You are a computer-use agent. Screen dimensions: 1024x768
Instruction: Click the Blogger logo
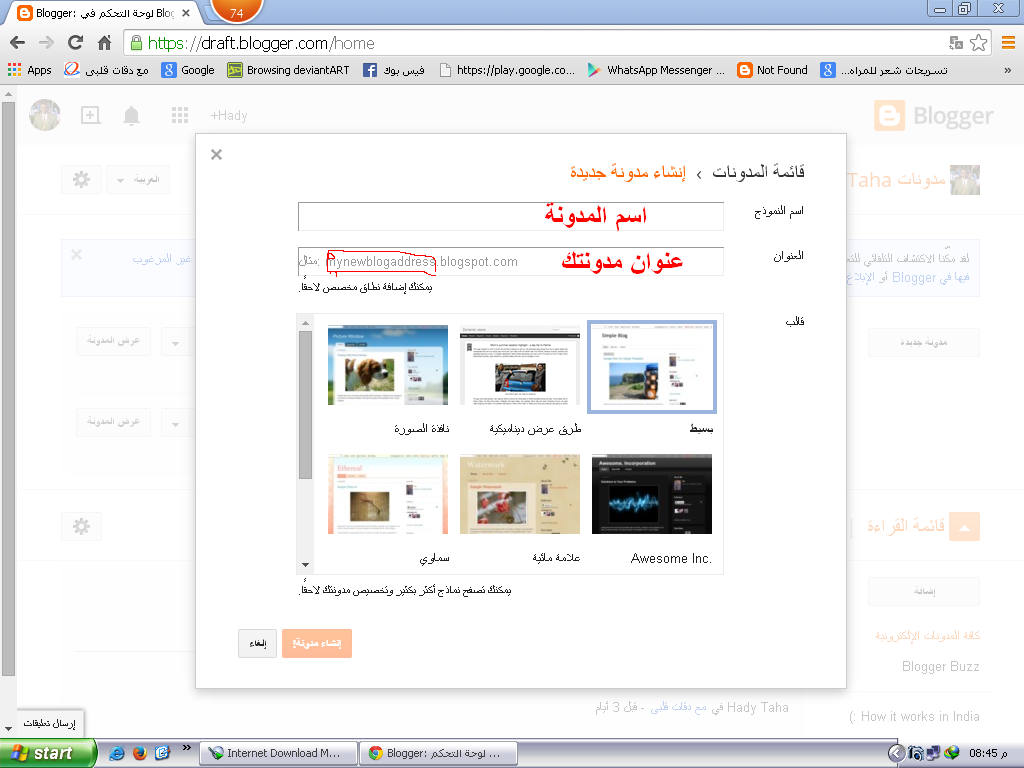pyautogui.click(x=934, y=116)
